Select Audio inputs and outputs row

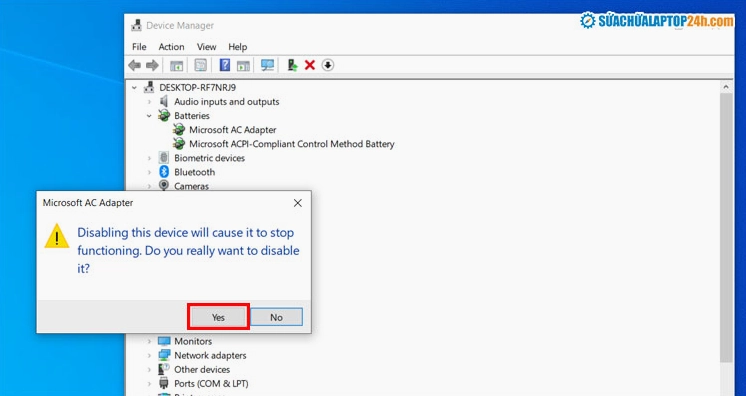[226, 101]
